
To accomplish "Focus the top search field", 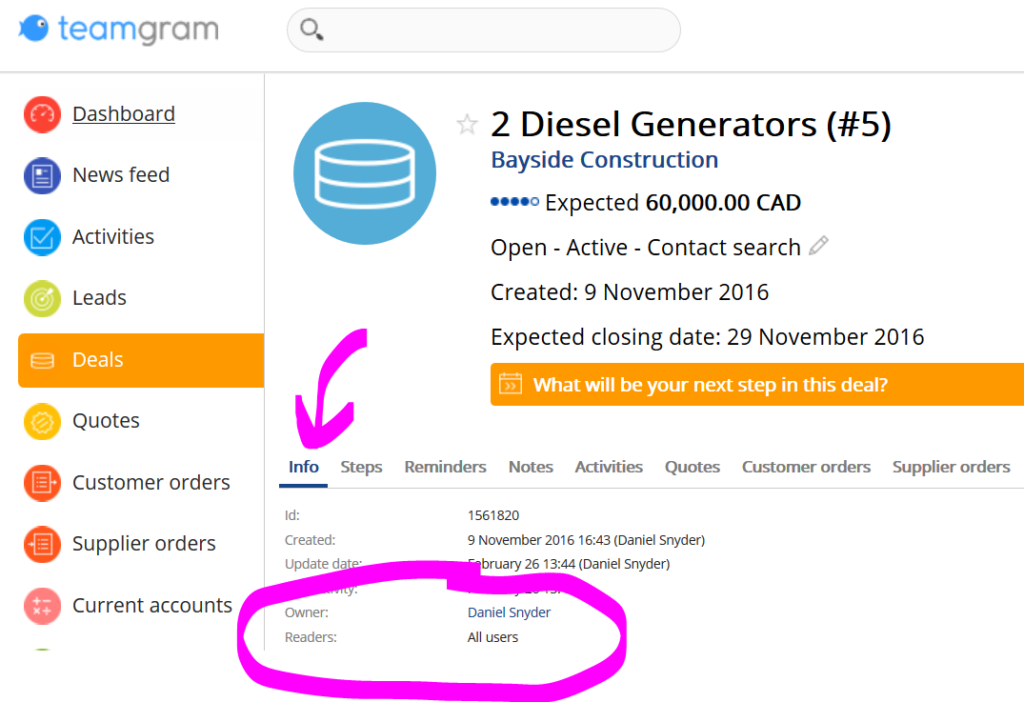I will [484, 30].
